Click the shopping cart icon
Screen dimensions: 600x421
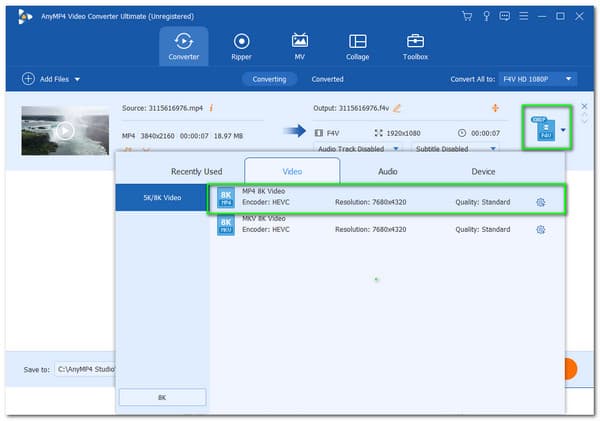(466, 16)
